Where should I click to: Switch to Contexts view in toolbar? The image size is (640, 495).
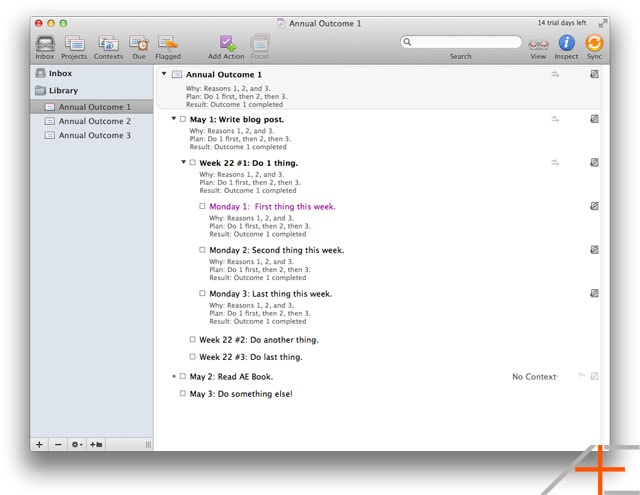(x=108, y=43)
